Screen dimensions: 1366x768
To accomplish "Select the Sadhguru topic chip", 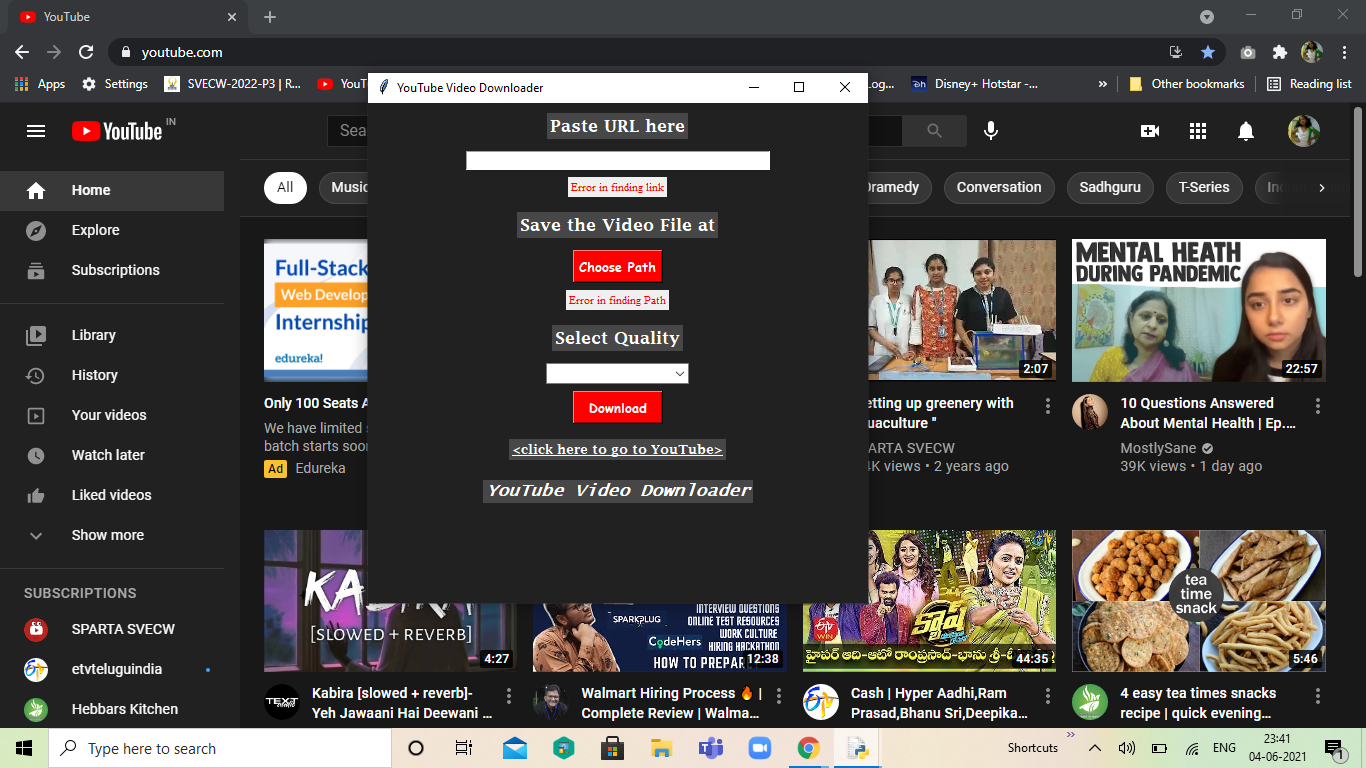I will coord(1110,187).
